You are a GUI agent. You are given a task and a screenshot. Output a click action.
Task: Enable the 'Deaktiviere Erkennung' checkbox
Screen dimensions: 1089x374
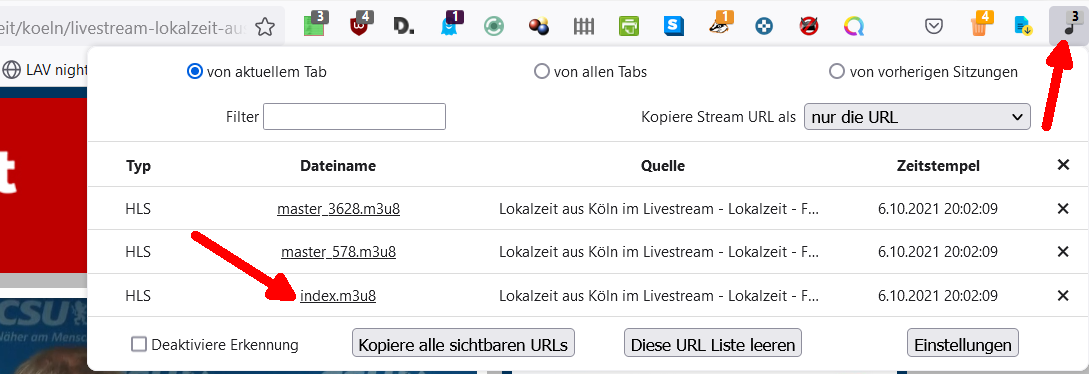click(x=139, y=344)
